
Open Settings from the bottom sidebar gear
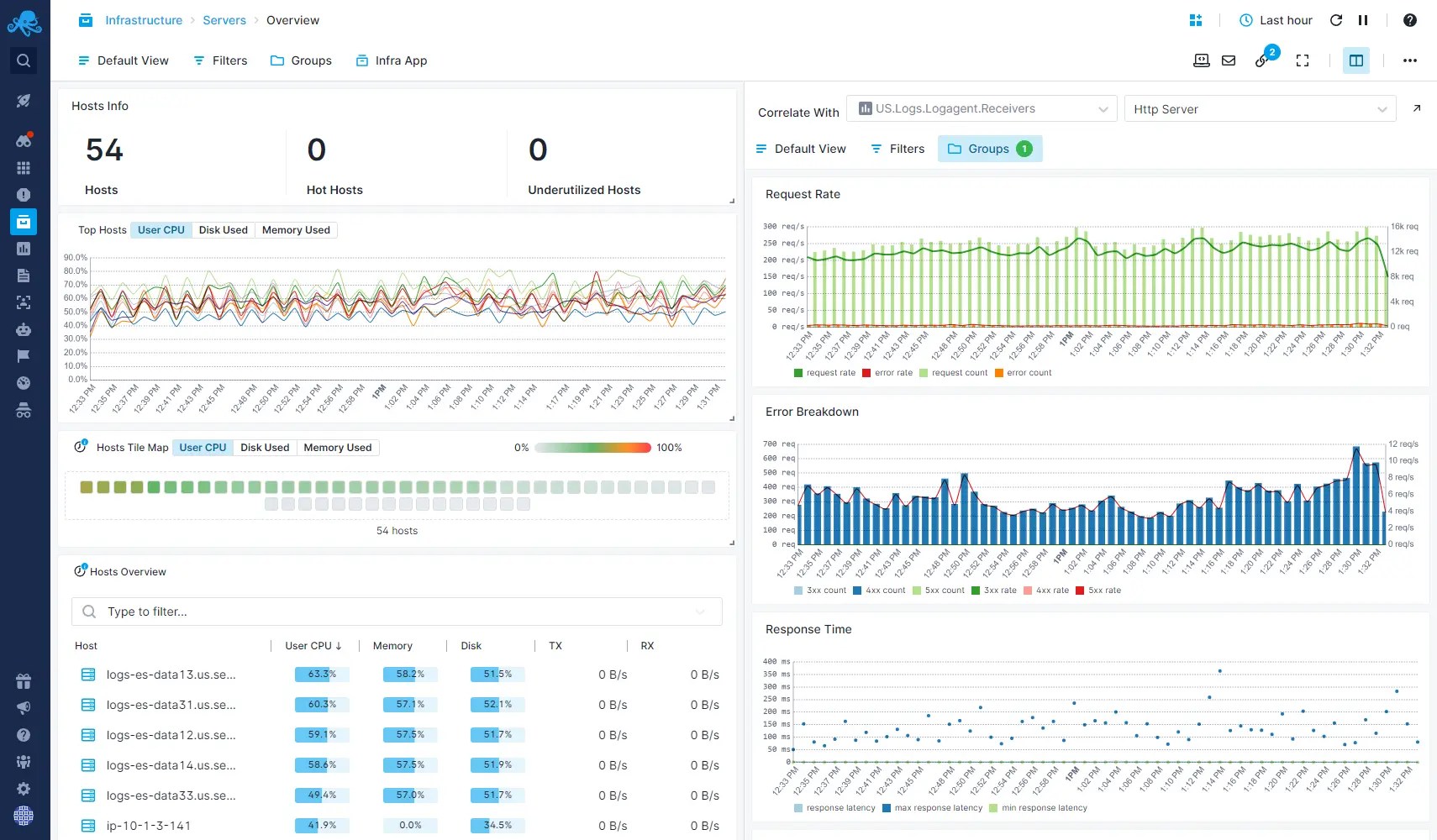pos(24,789)
